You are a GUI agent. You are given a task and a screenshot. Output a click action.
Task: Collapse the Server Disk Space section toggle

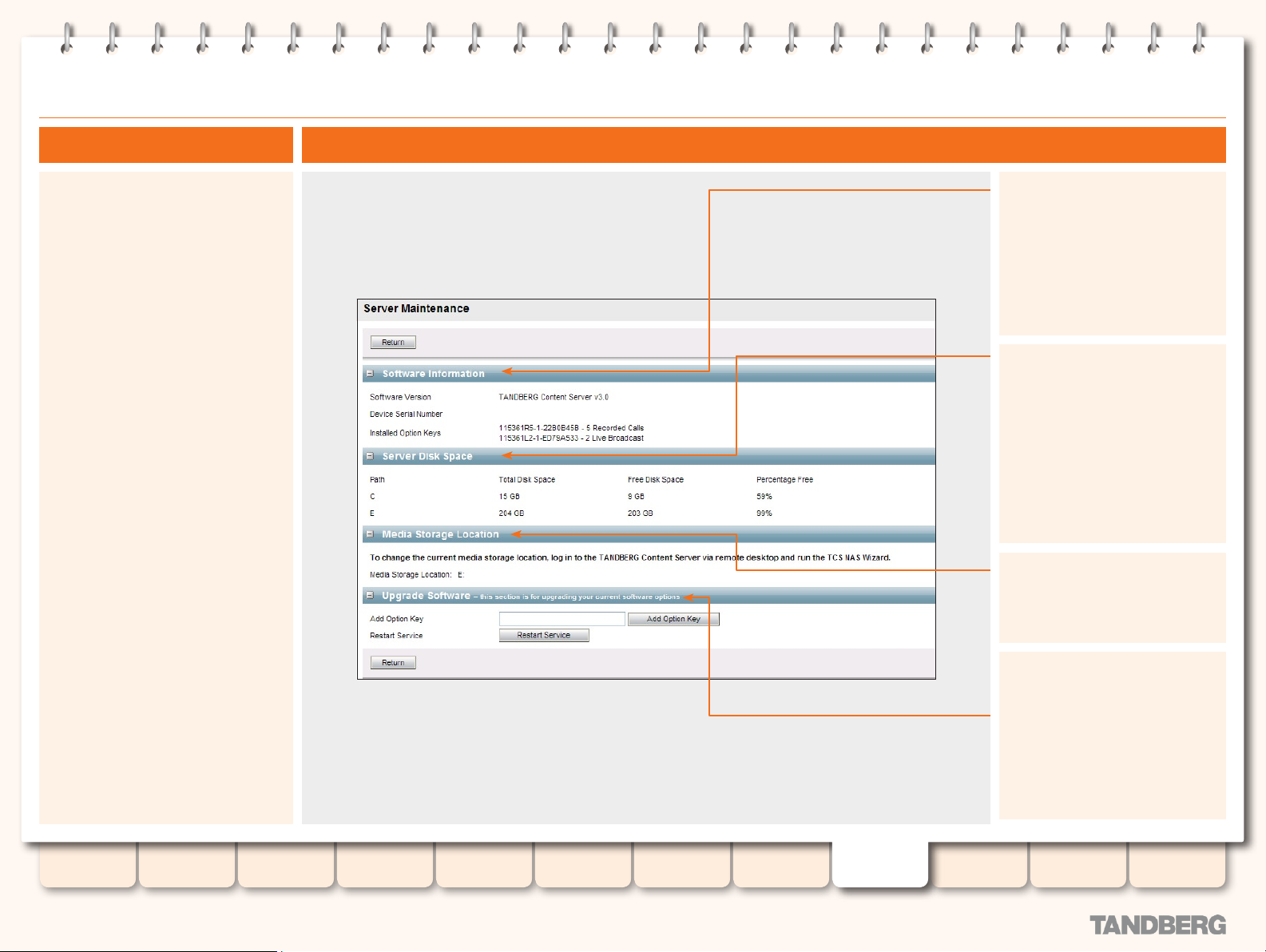(x=370, y=456)
